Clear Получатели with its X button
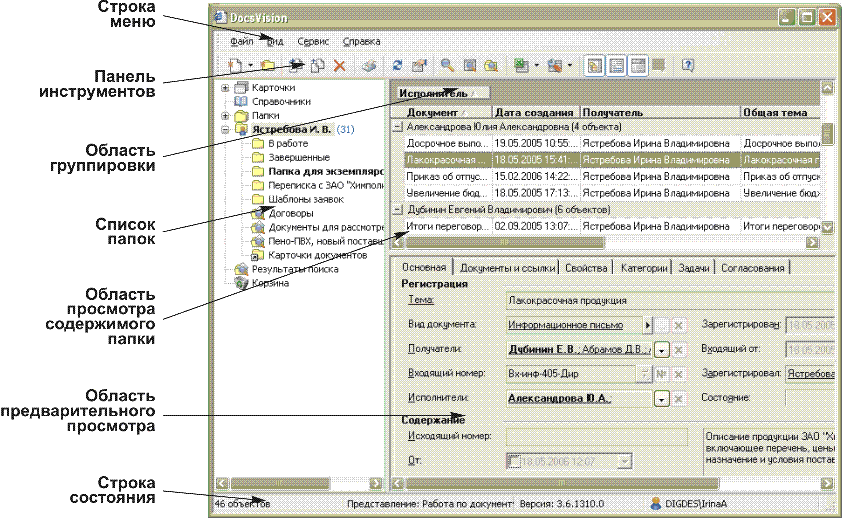The height and width of the screenshot is (525, 847). [x=678, y=350]
